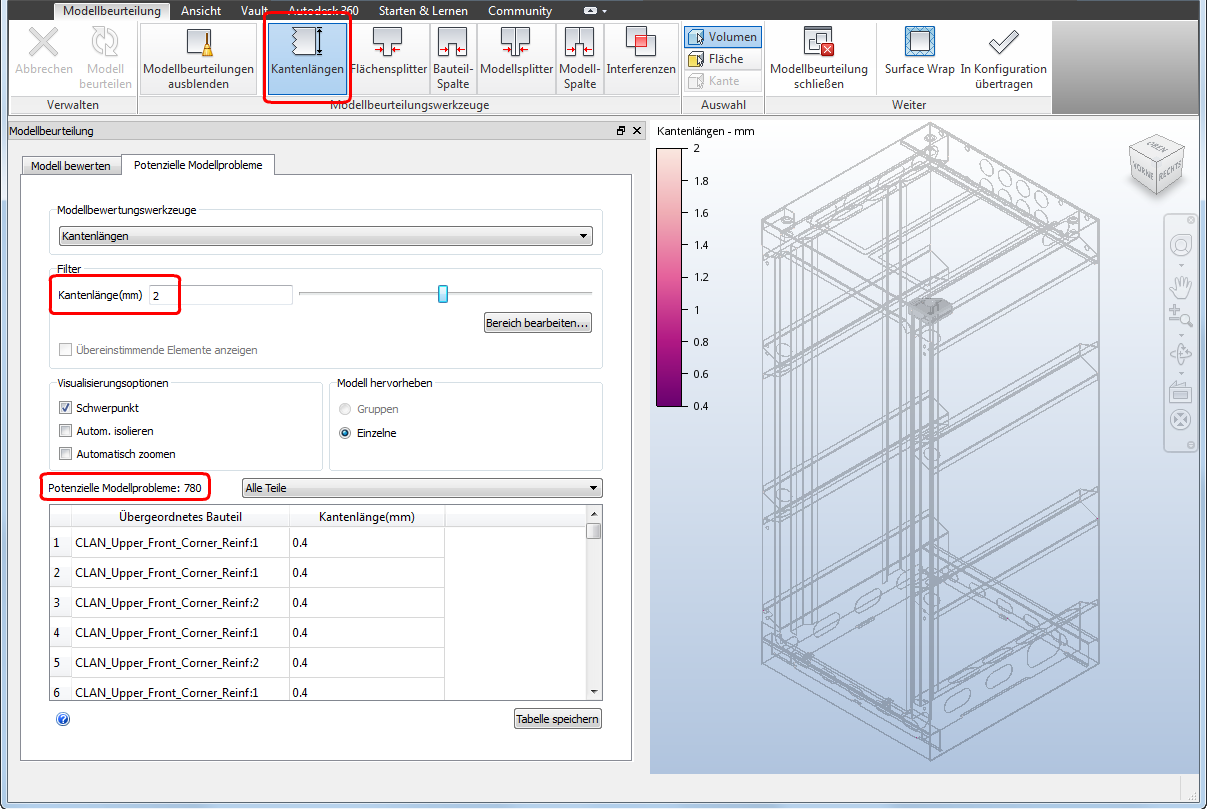Expand the ribbon minimize options arrow
The height and width of the screenshot is (809, 1208).
tap(605, 11)
